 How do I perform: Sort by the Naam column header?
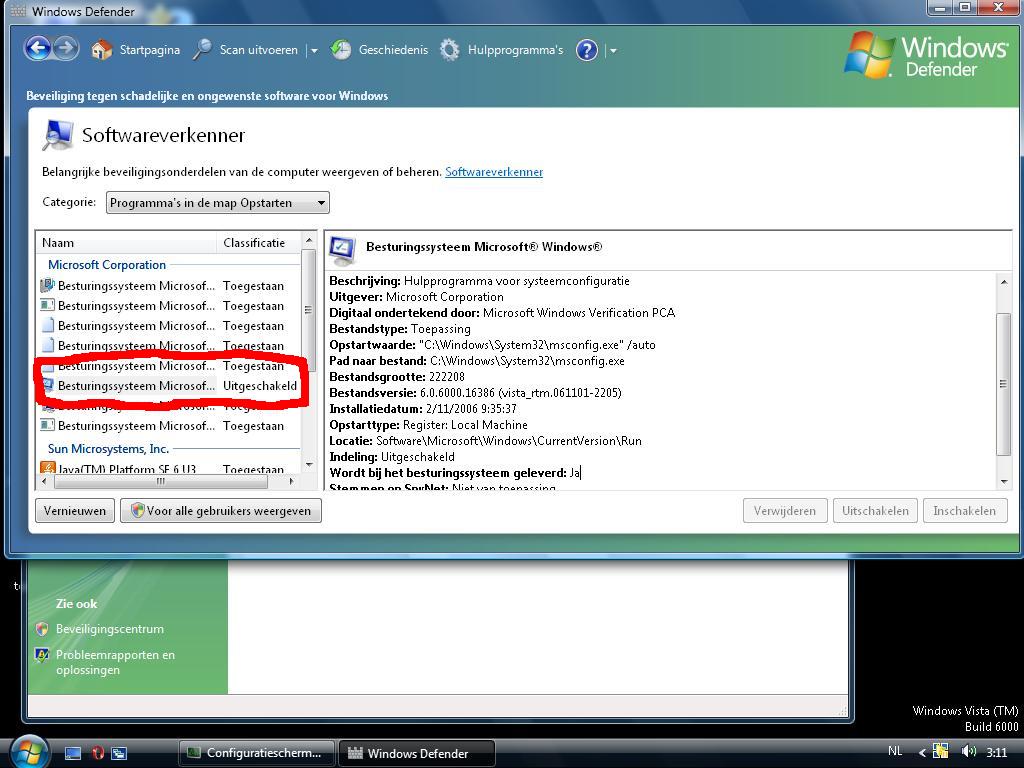(x=126, y=243)
